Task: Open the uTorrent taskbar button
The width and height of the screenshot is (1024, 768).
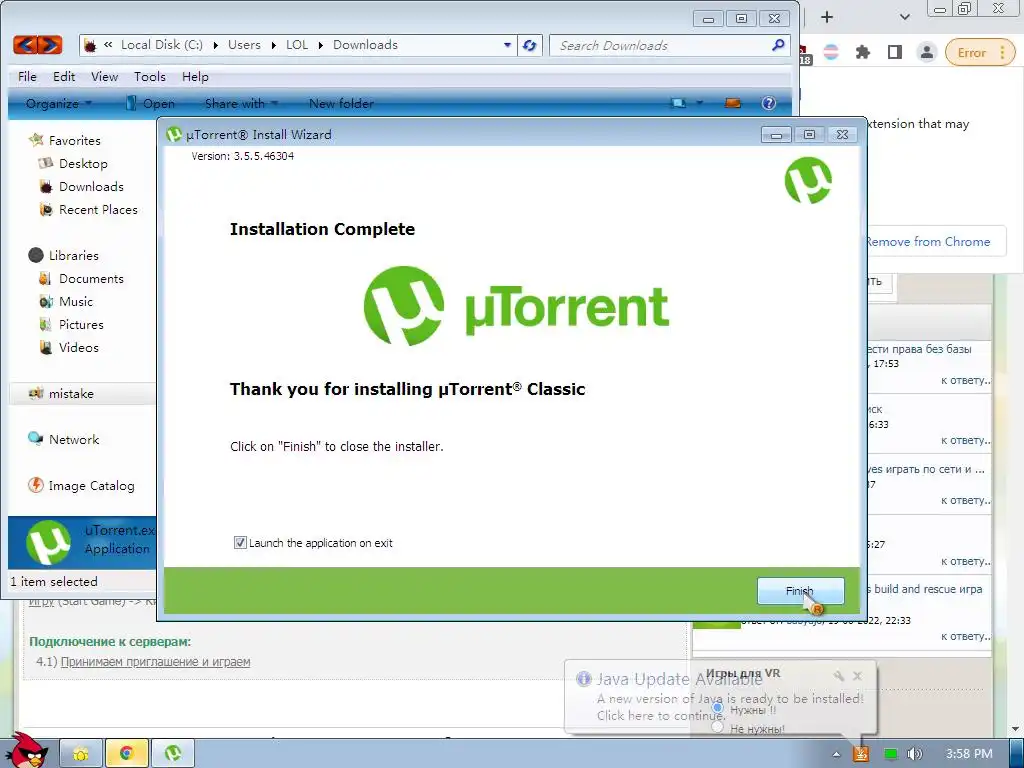Action: 173,754
